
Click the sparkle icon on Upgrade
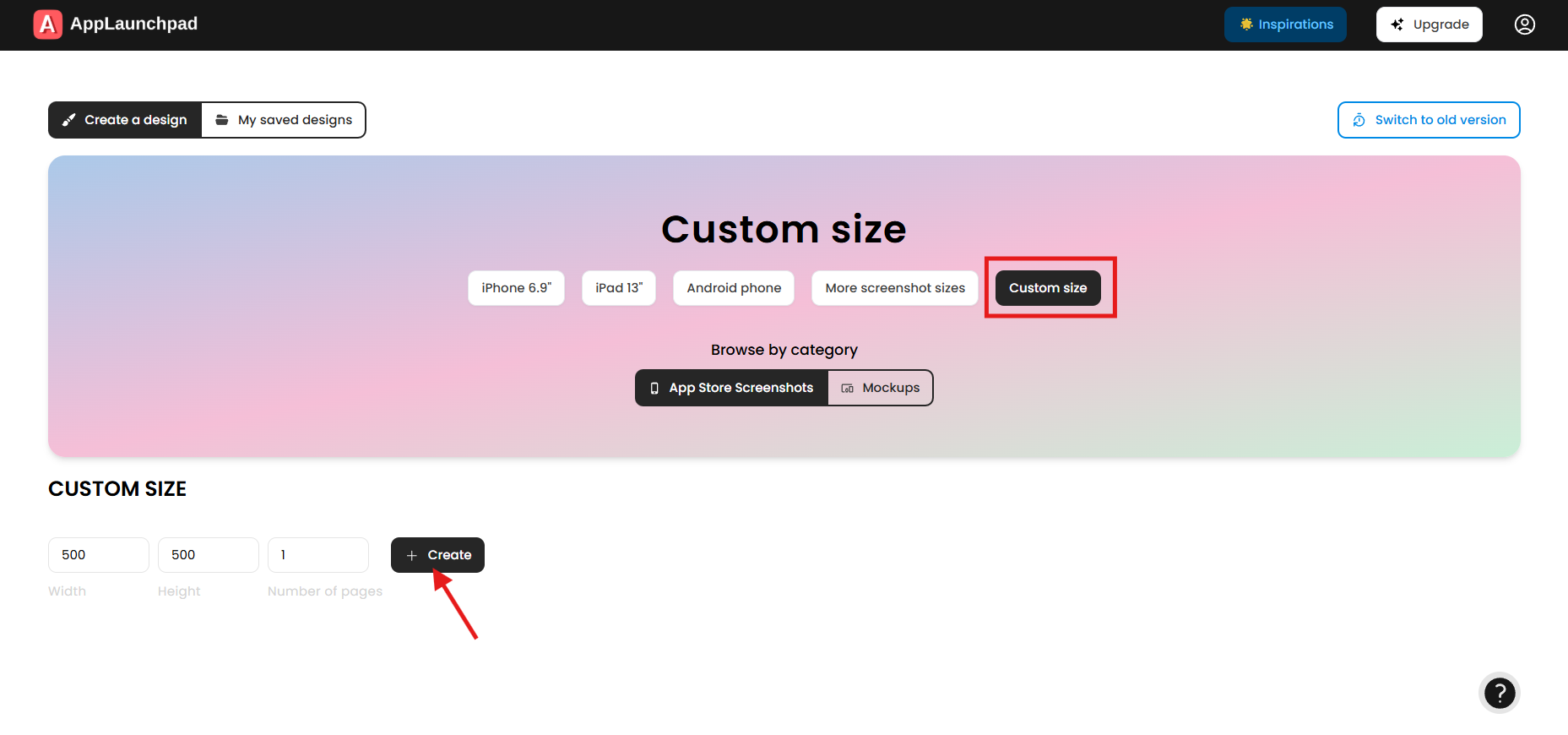[x=1397, y=24]
